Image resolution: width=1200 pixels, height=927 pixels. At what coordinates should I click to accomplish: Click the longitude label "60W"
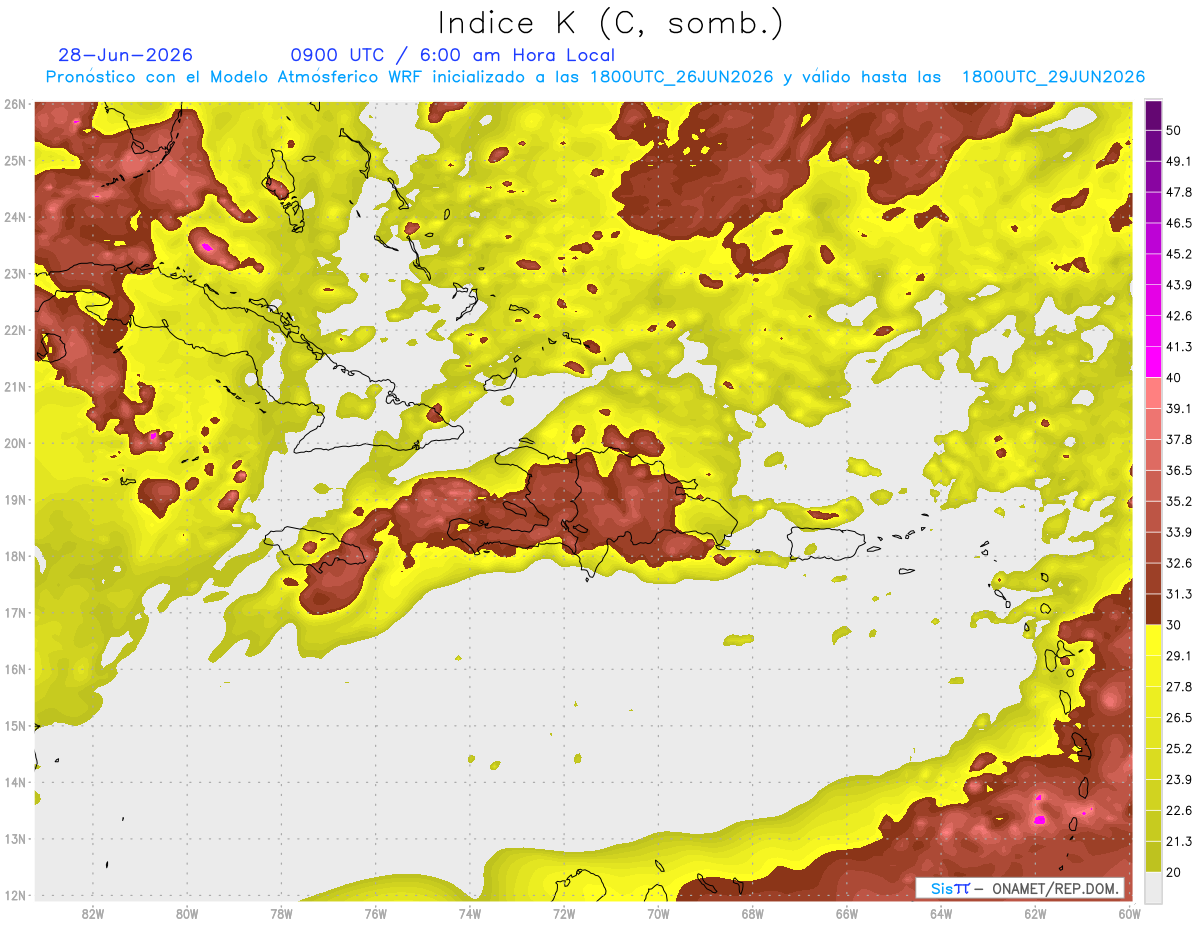[1128, 913]
